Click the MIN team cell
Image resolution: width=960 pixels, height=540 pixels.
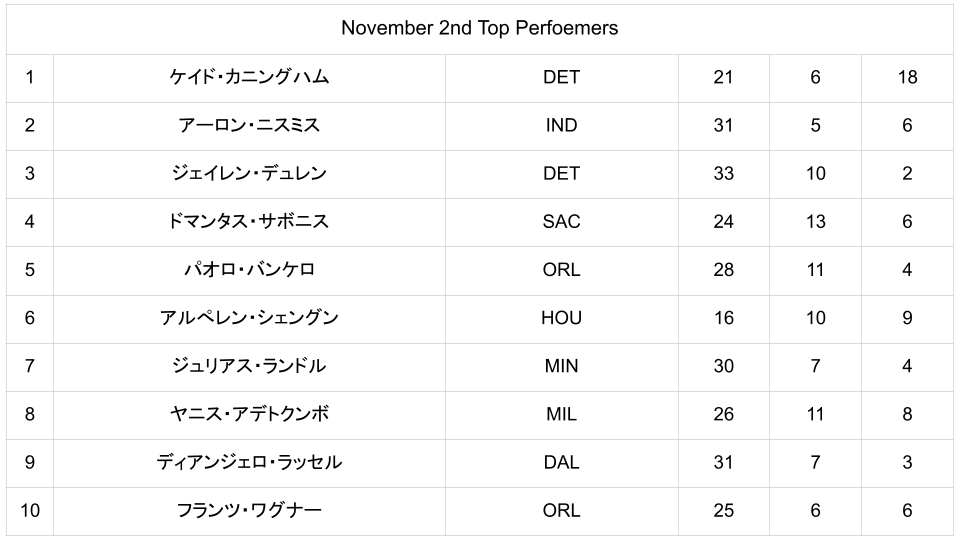561,366
